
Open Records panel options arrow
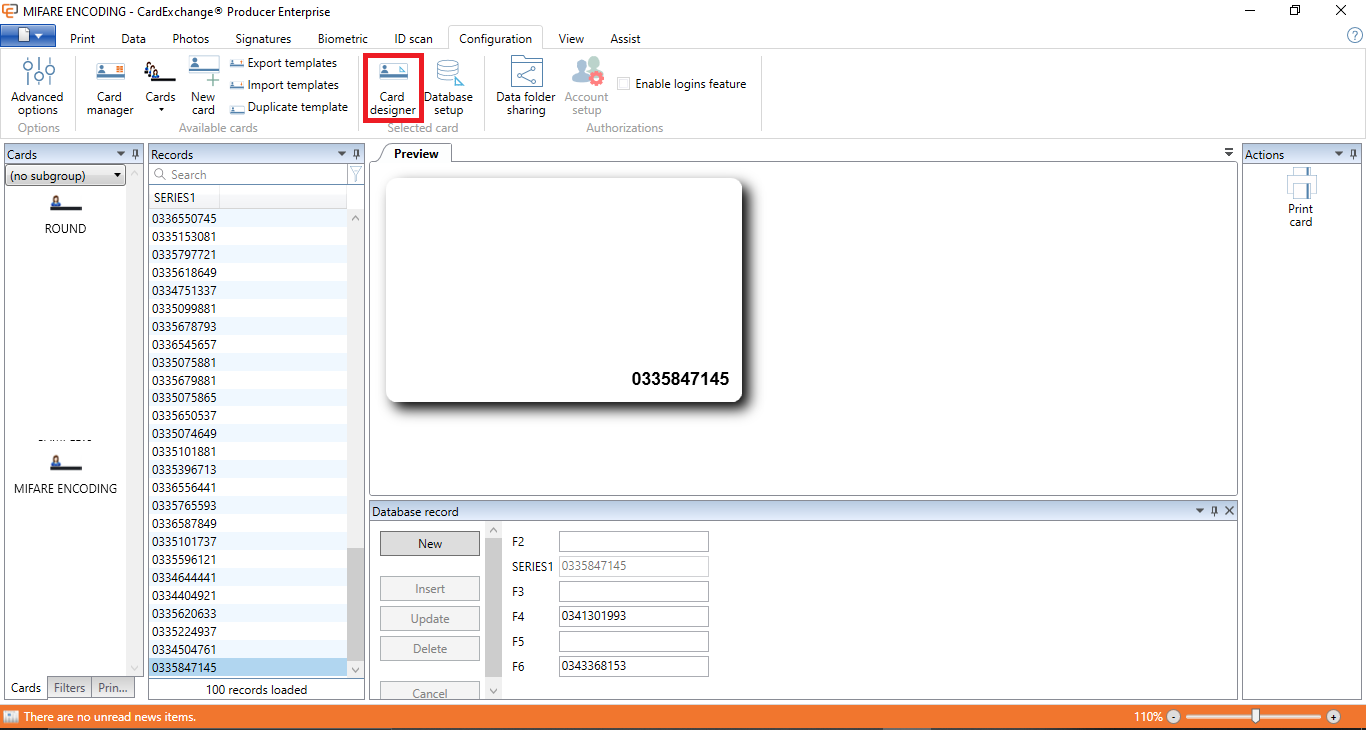click(341, 154)
